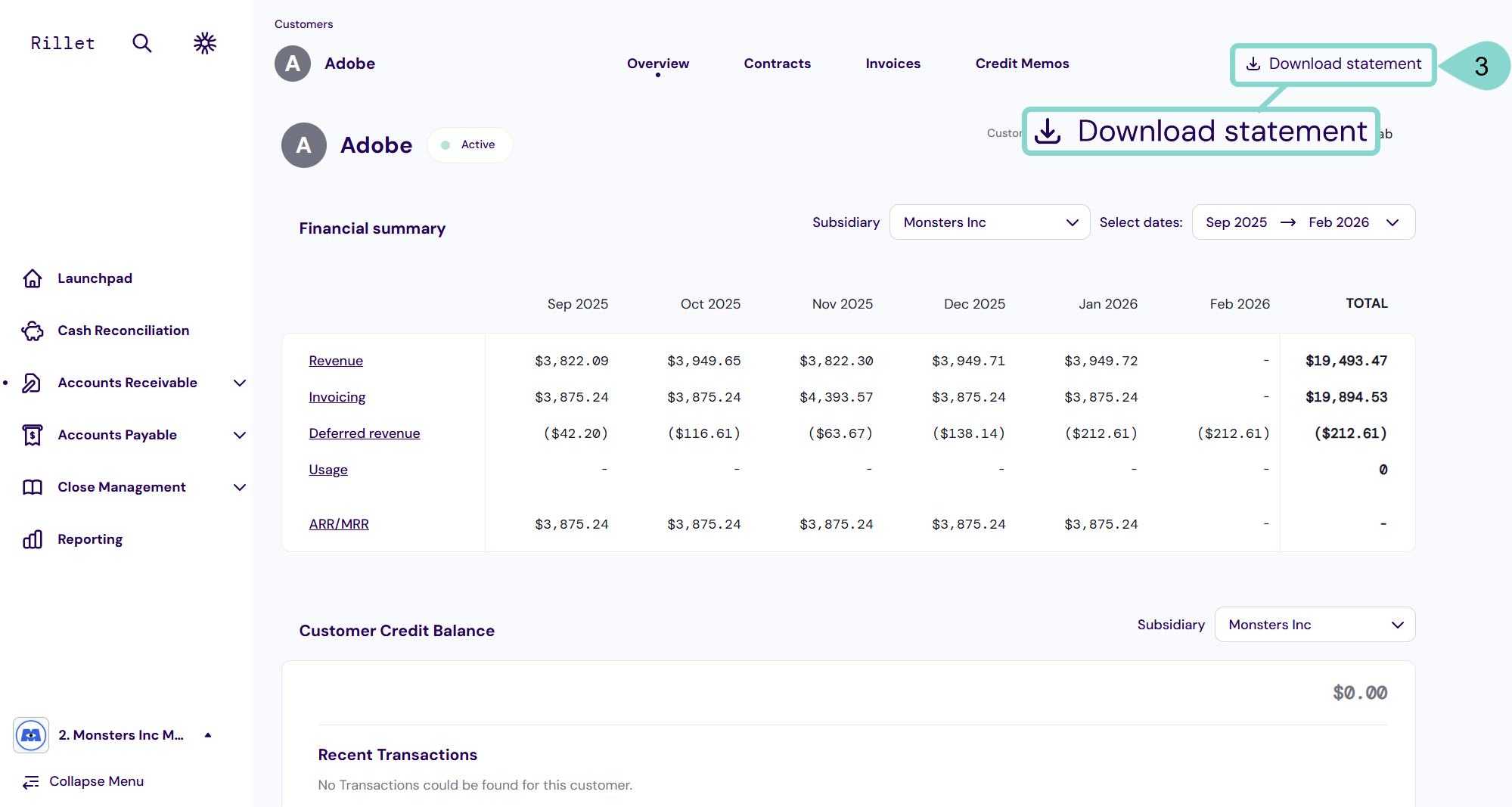Viewport: 1512px width, 807px height.
Task: Click the Cash Reconciliation piggy bank icon
Action: click(33, 331)
